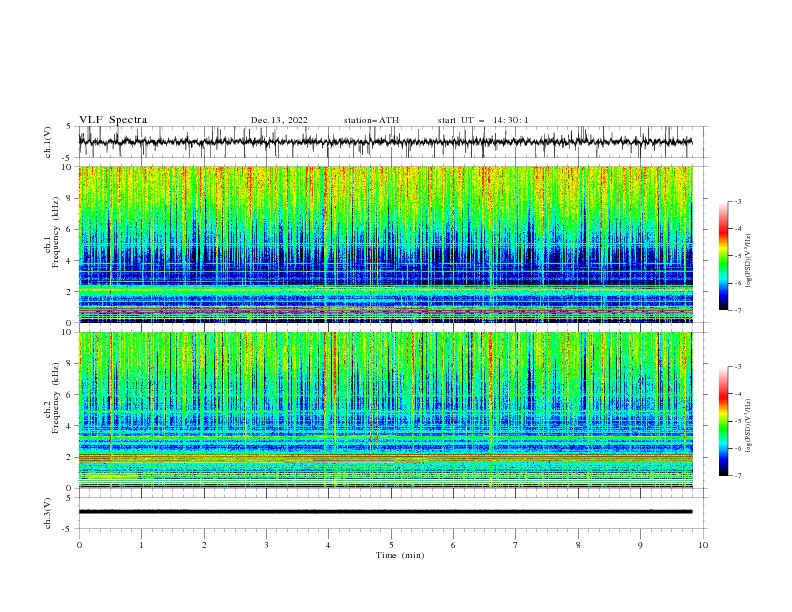Click the "-5" tick of the ch.3(V) axis
The height and width of the screenshot is (612, 792).
[67, 529]
